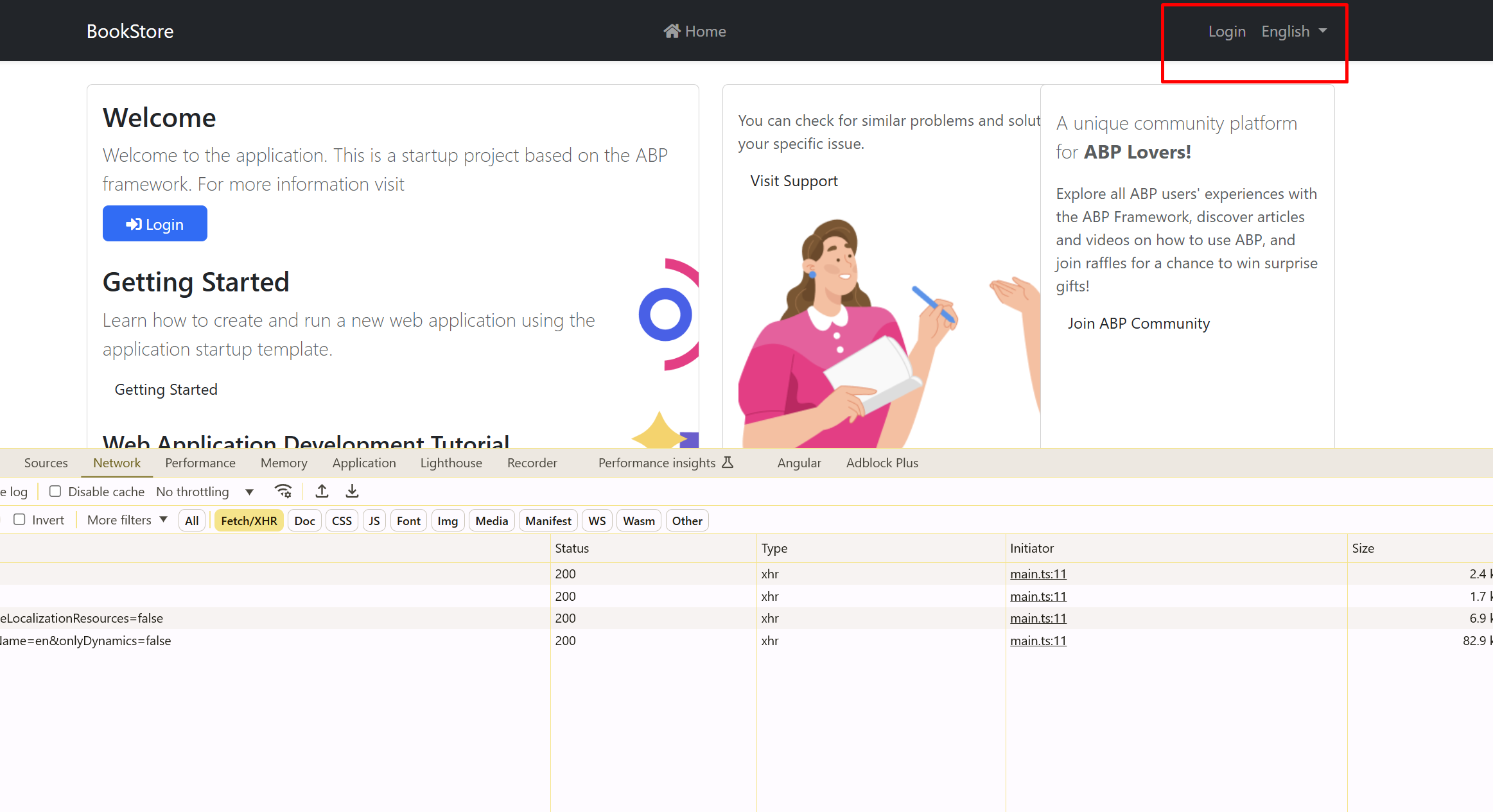Open first main.ts:11 initiator link
The image size is (1493, 812).
point(1038,574)
